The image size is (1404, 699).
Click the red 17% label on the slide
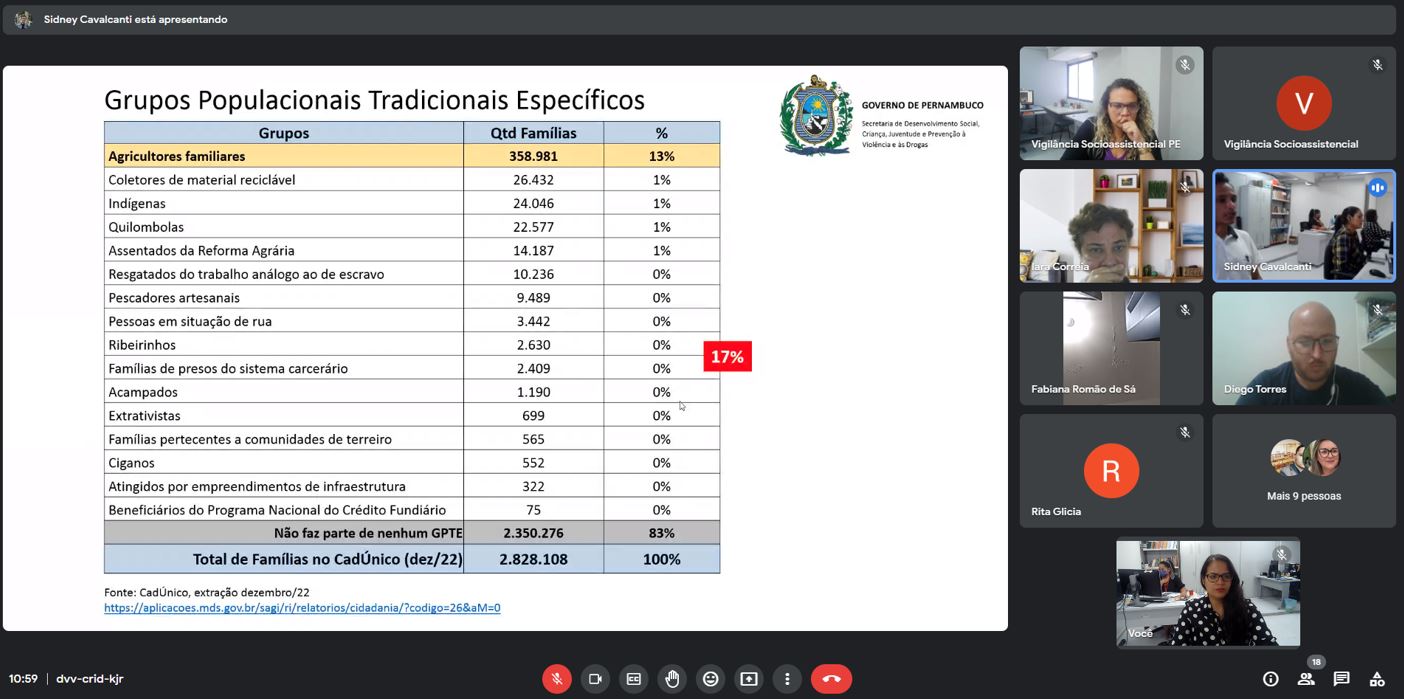[727, 357]
